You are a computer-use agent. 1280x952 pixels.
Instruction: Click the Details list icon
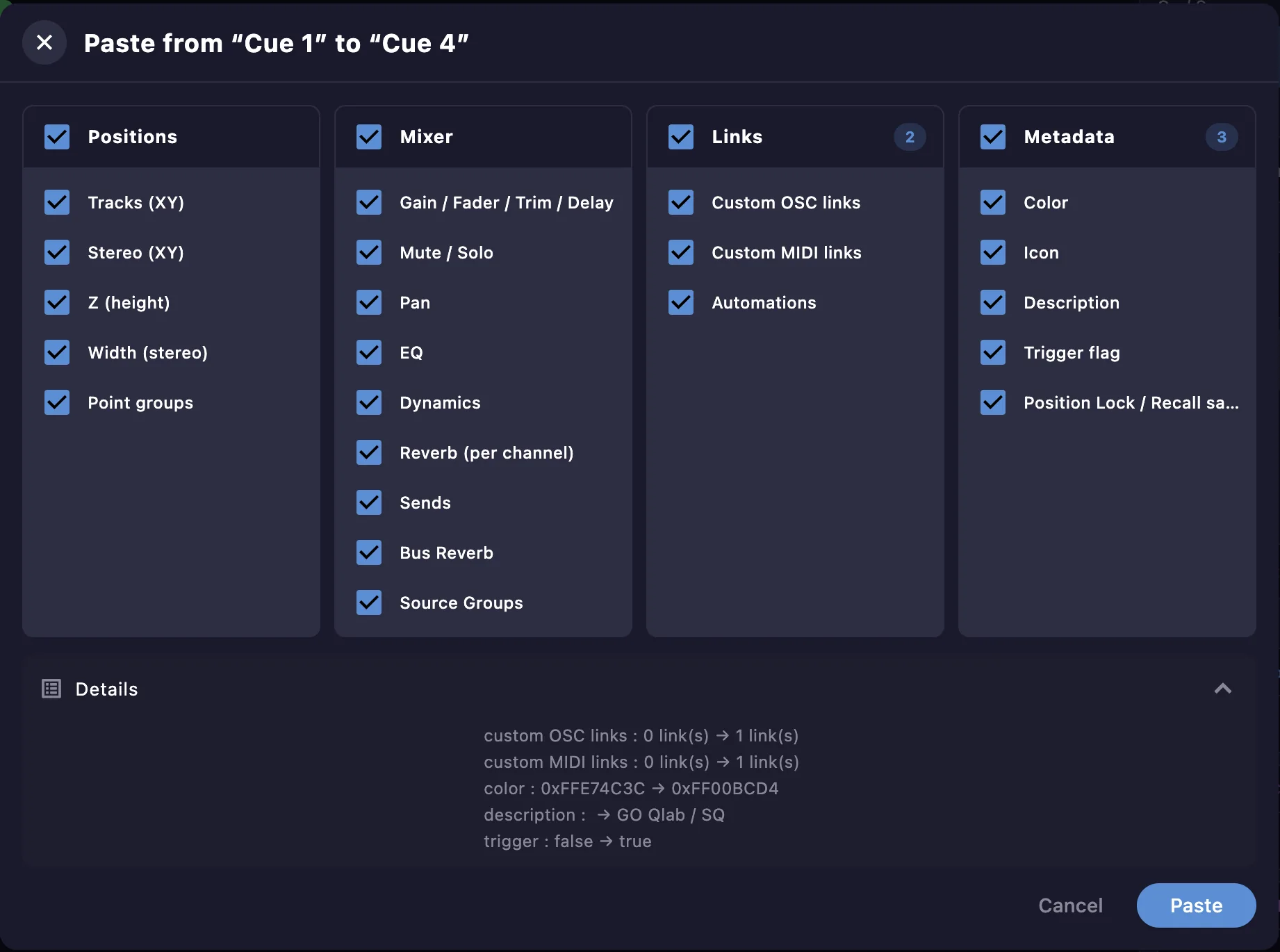point(51,689)
